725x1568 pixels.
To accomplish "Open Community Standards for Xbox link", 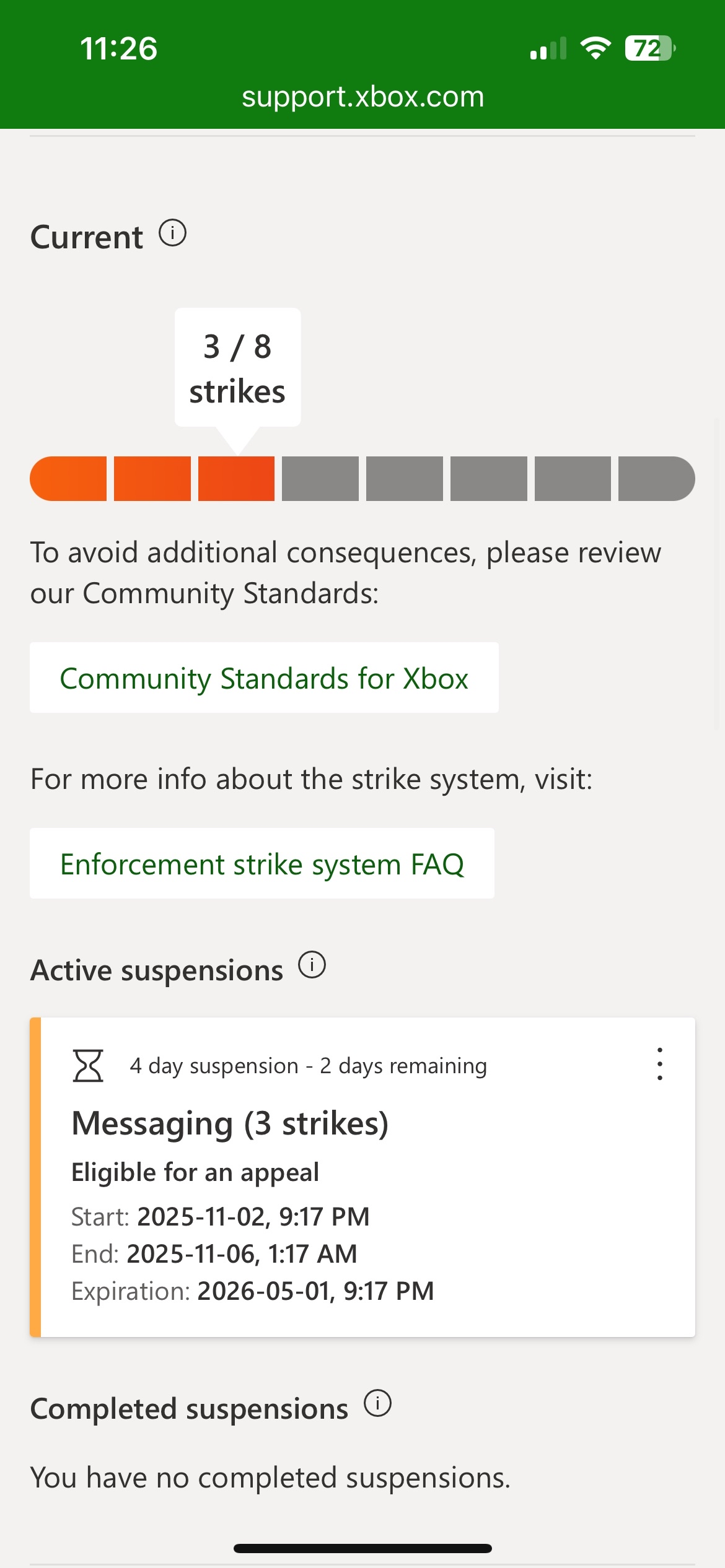I will 264,678.
